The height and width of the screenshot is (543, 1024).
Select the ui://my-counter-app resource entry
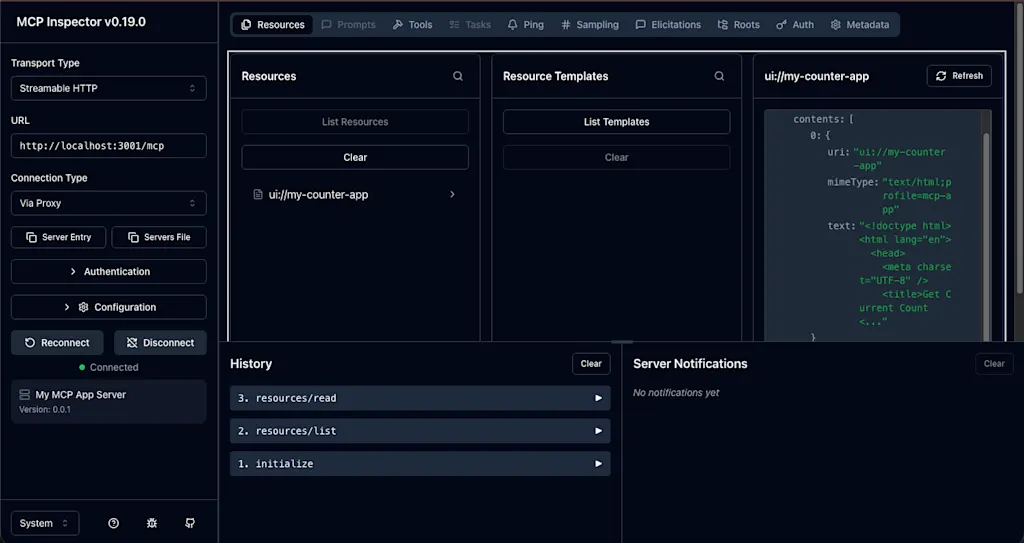tap(355, 195)
